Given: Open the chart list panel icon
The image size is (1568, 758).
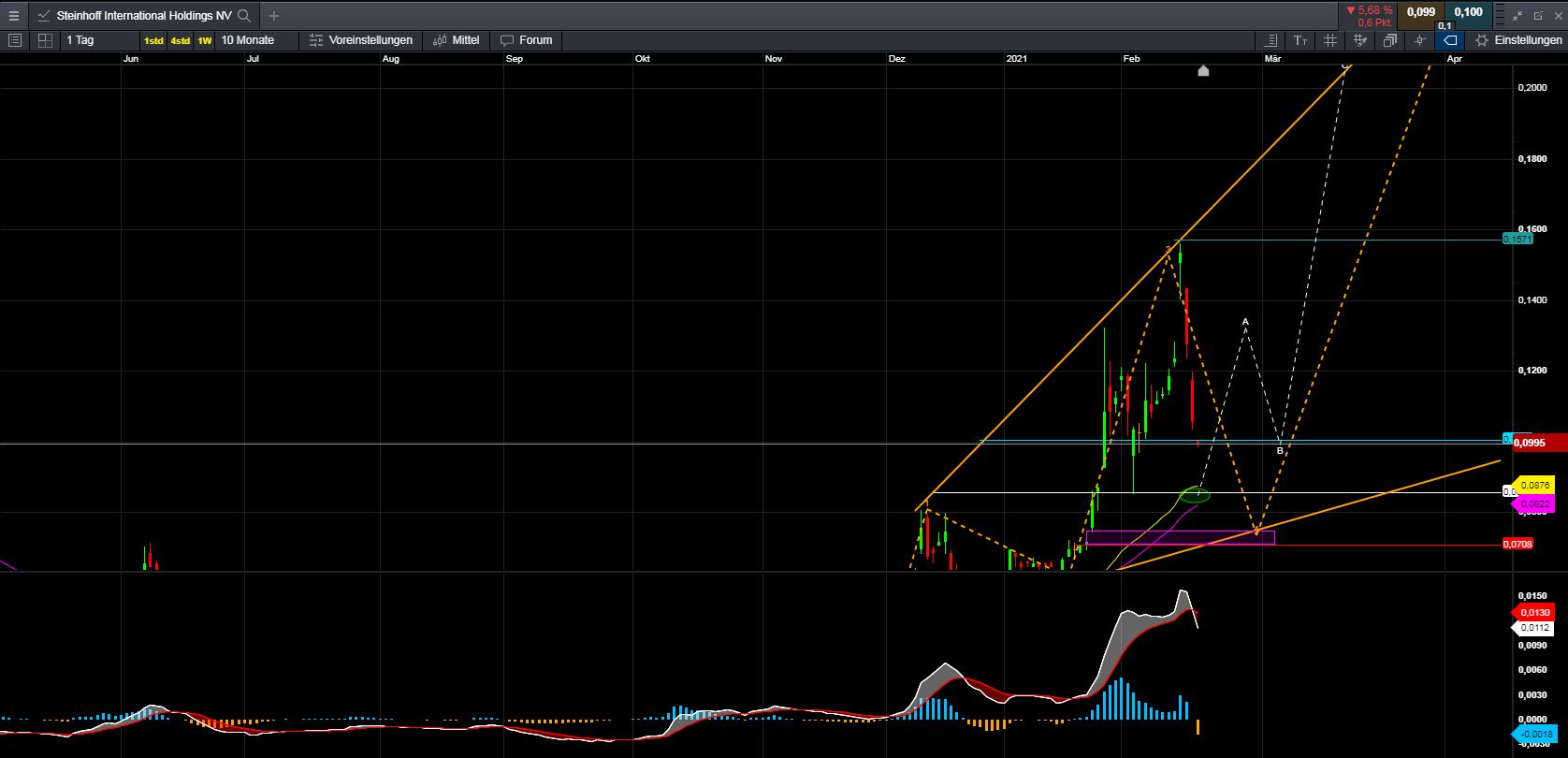Looking at the screenshot, I should pos(15,40).
